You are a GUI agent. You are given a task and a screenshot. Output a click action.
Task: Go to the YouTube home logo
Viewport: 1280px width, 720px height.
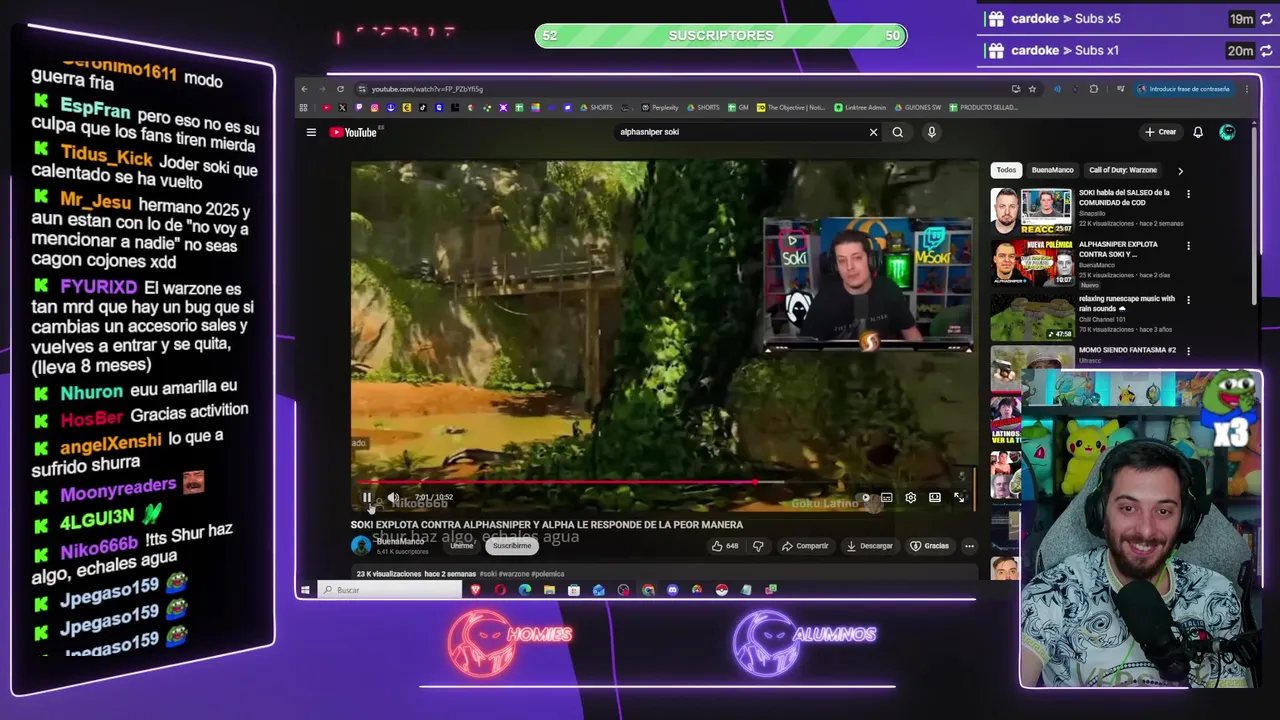click(x=354, y=132)
